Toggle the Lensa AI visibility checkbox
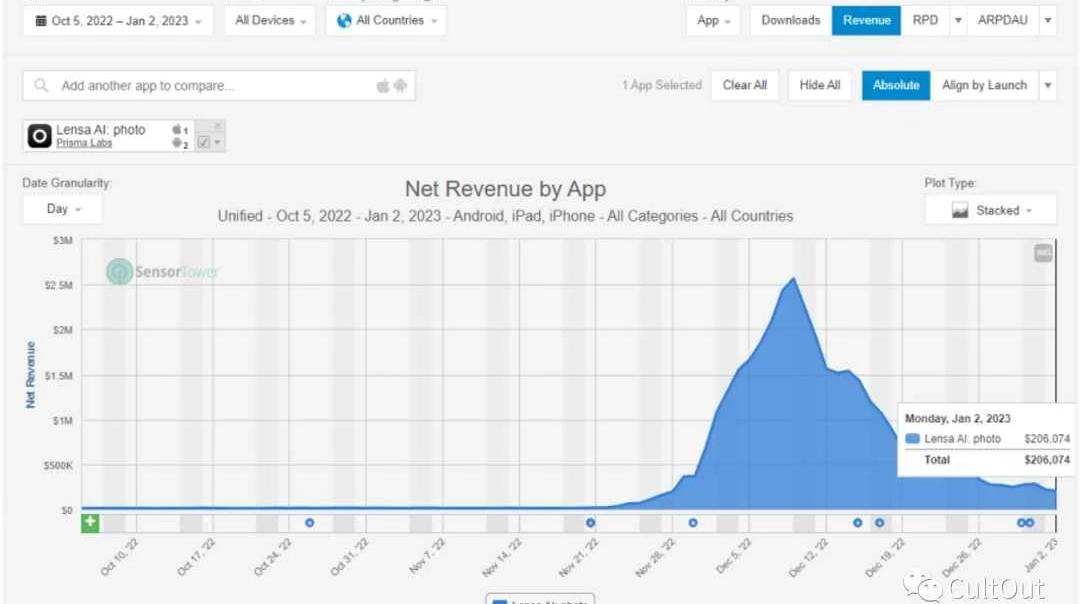 (x=204, y=143)
